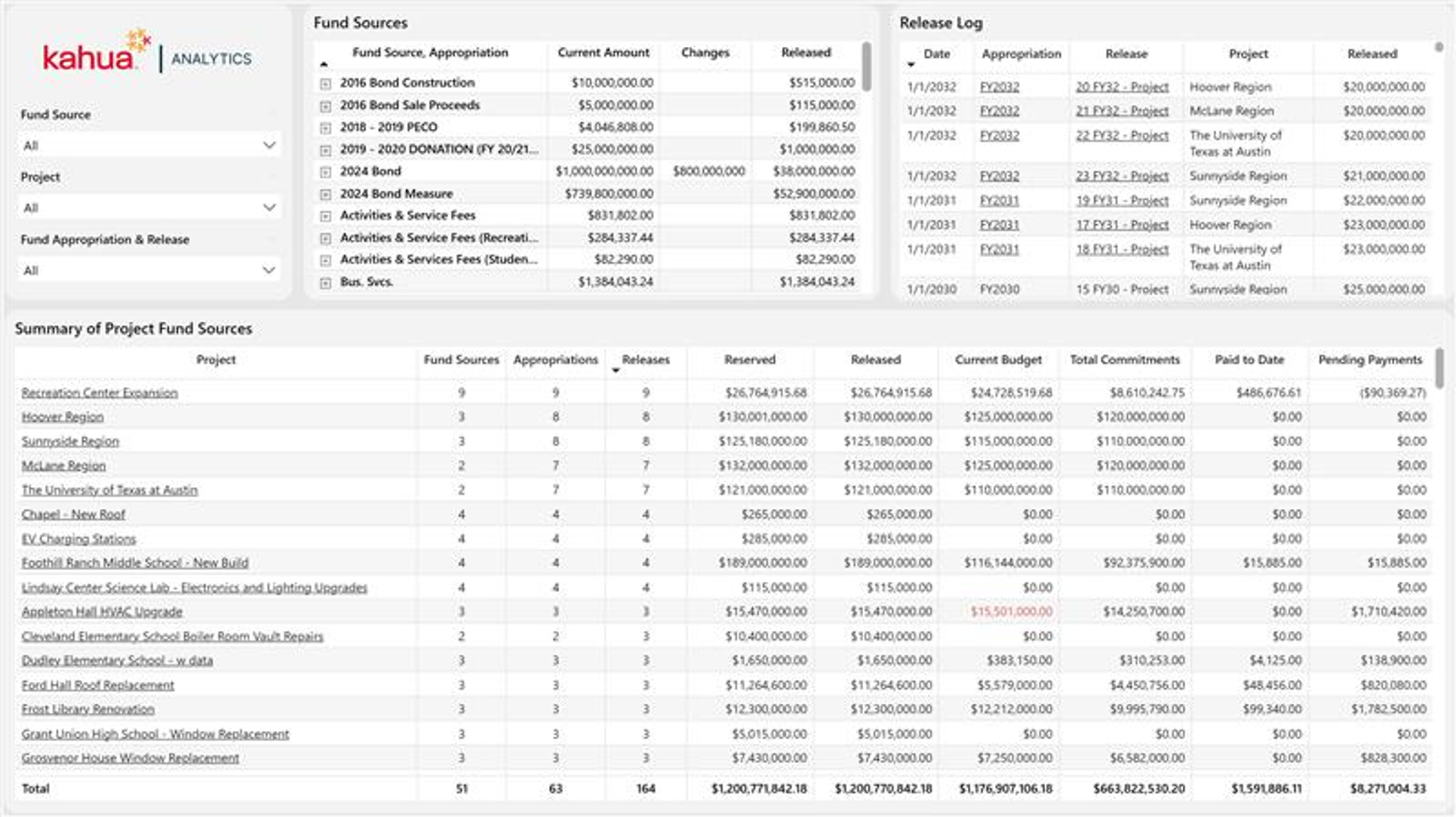Open the Fund Source filter dropdown
This screenshot has height=817, width=1456.
point(149,145)
